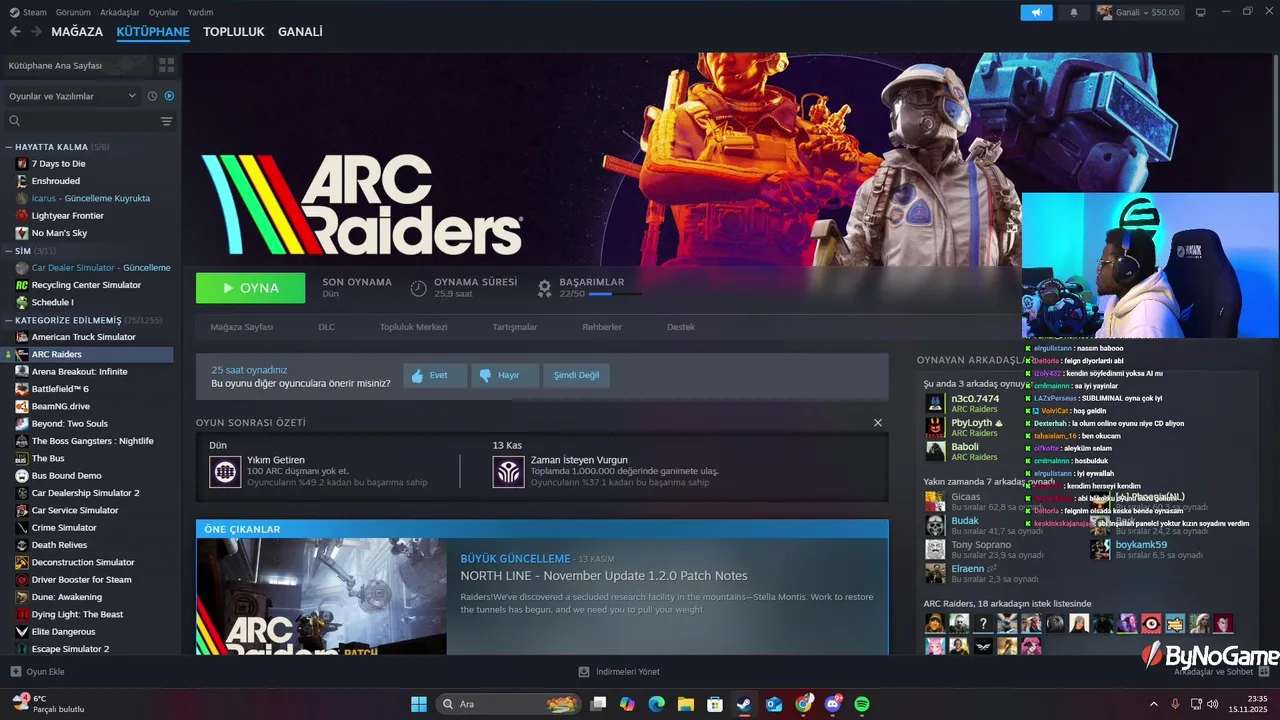Click the Zaman İsteyen Vurgun achievement icon

click(x=508, y=471)
